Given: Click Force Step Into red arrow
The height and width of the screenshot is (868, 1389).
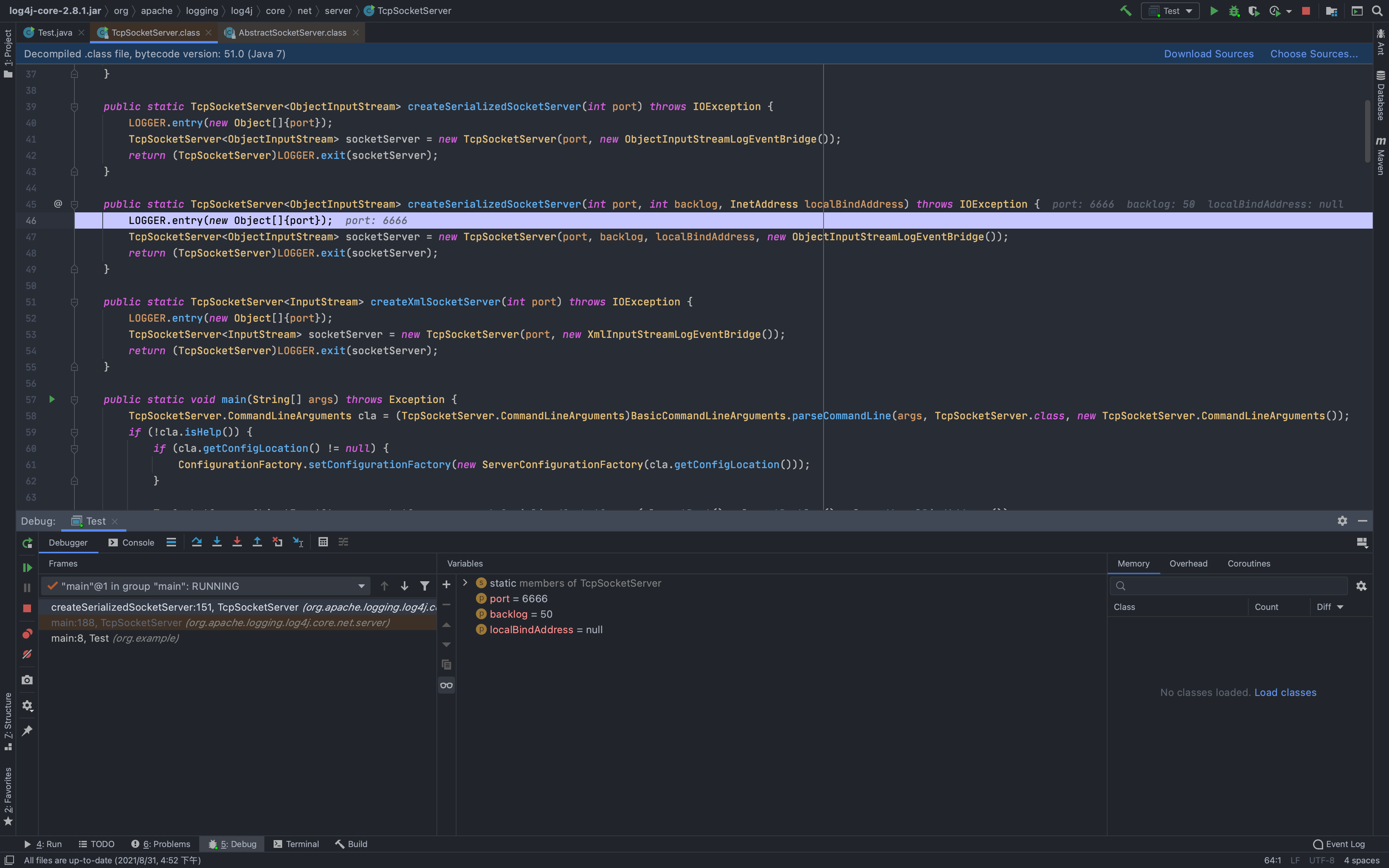Looking at the screenshot, I should [x=237, y=542].
